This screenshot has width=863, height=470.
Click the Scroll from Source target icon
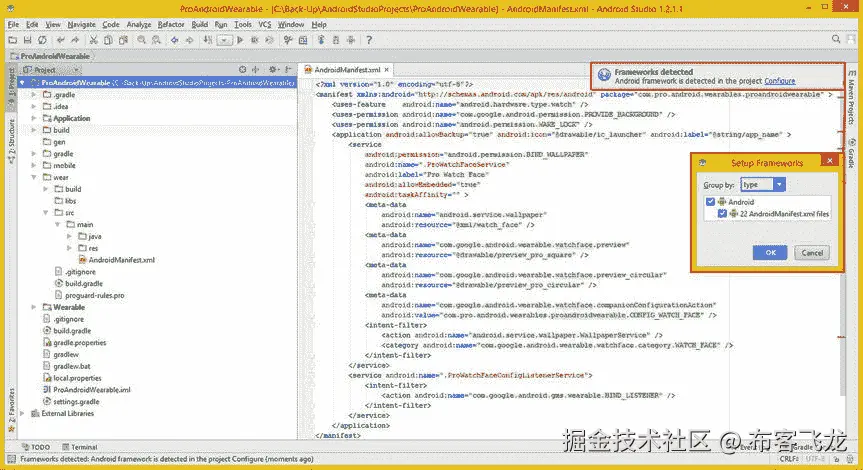coord(242,70)
